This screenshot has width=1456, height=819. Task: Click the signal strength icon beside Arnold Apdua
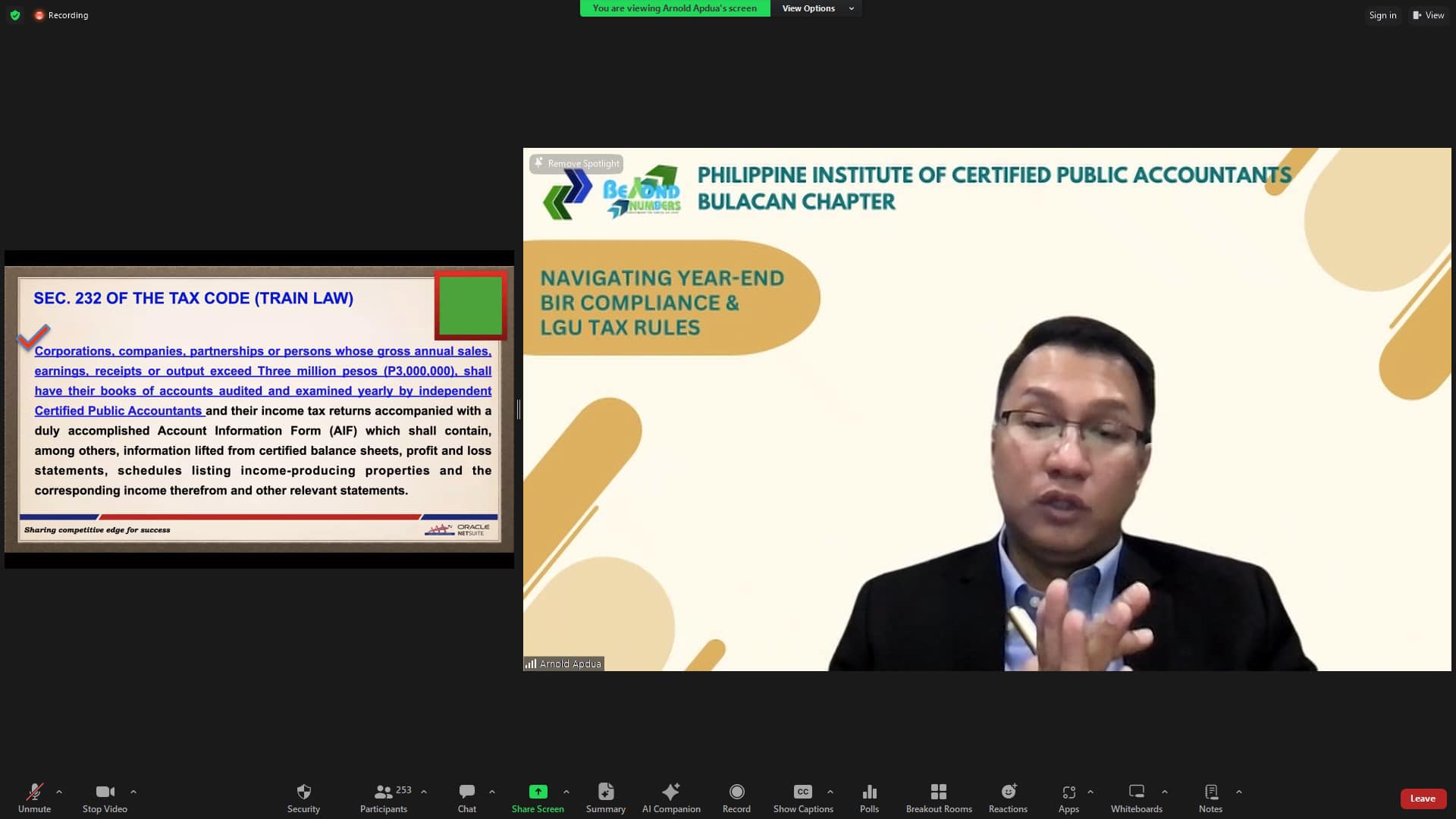point(531,664)
